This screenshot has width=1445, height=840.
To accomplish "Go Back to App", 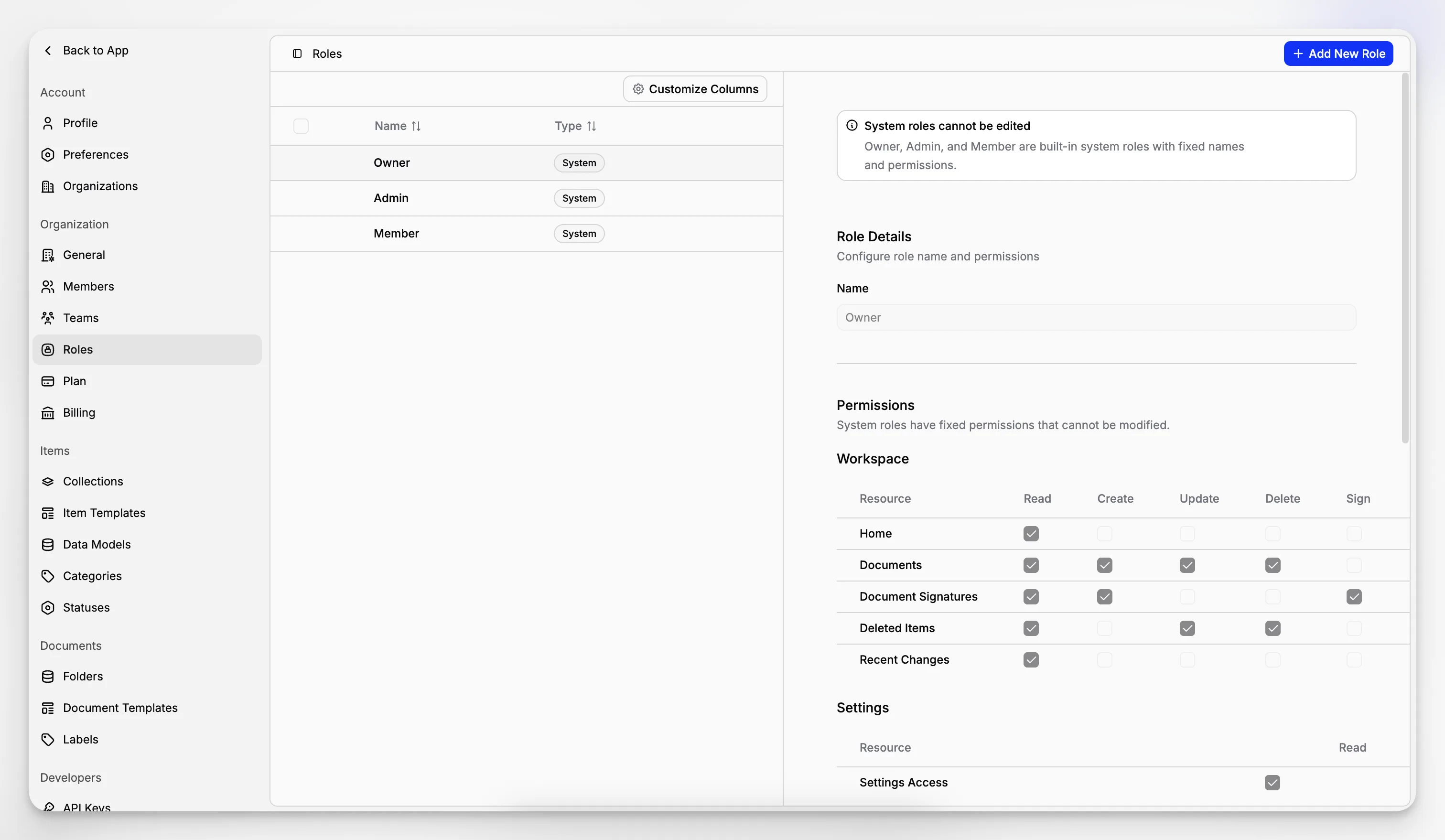I will coord(86,51).
